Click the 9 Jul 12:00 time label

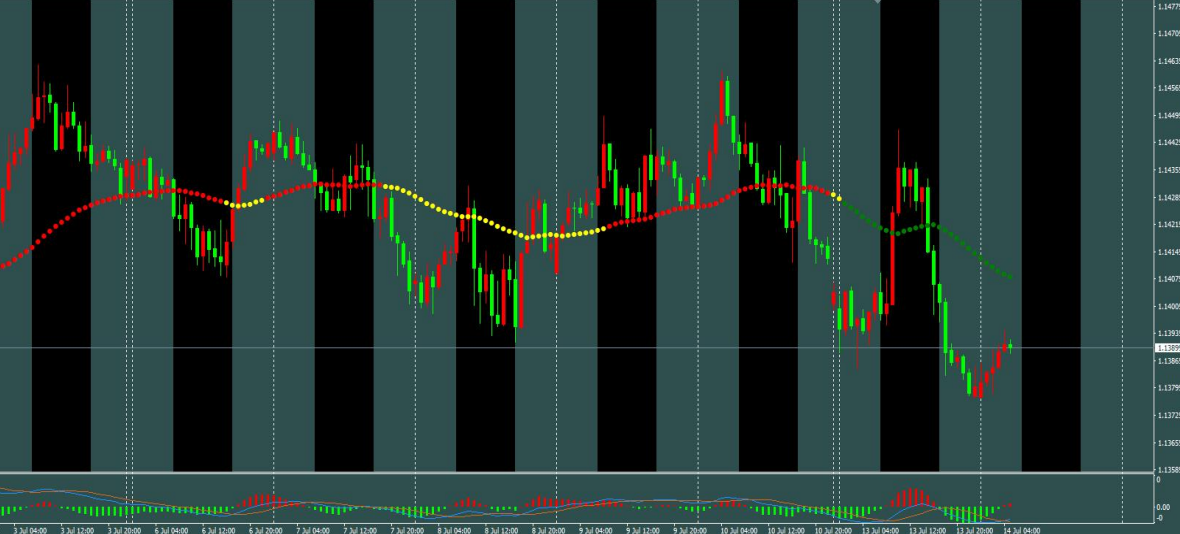click(x=643, y=530)
